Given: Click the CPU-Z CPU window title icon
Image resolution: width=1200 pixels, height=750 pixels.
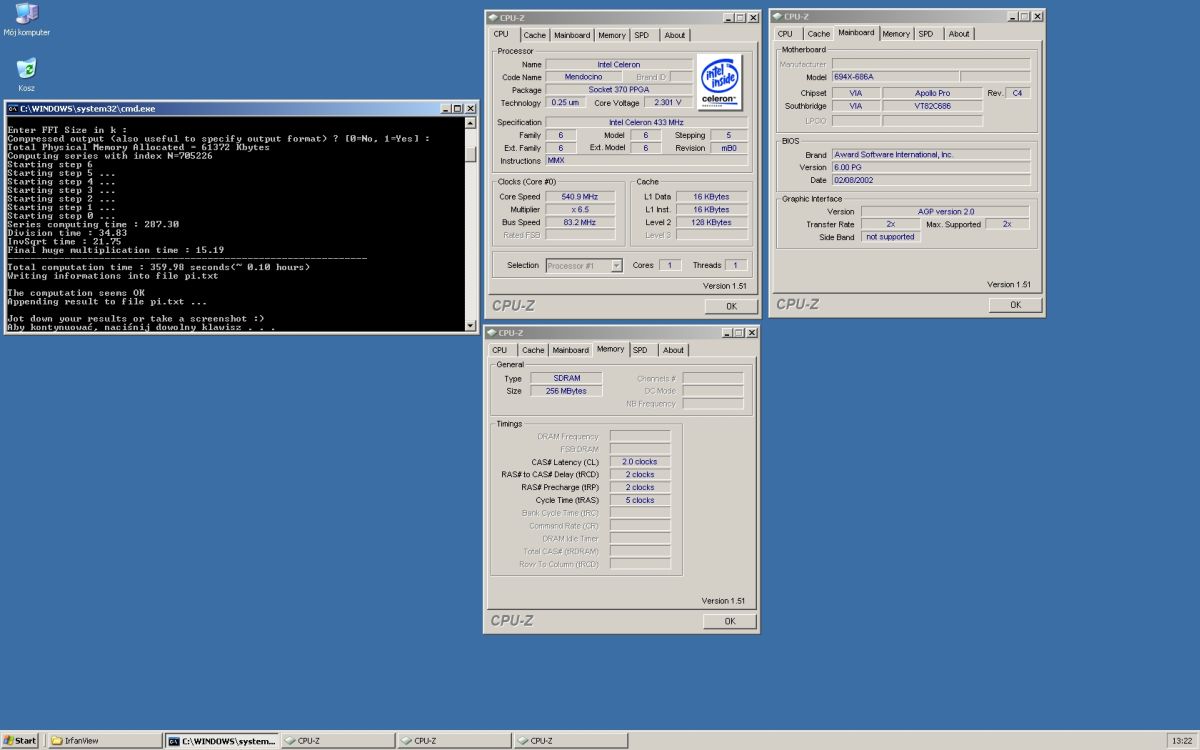Looking at the screenshot, I should (493, 17).
